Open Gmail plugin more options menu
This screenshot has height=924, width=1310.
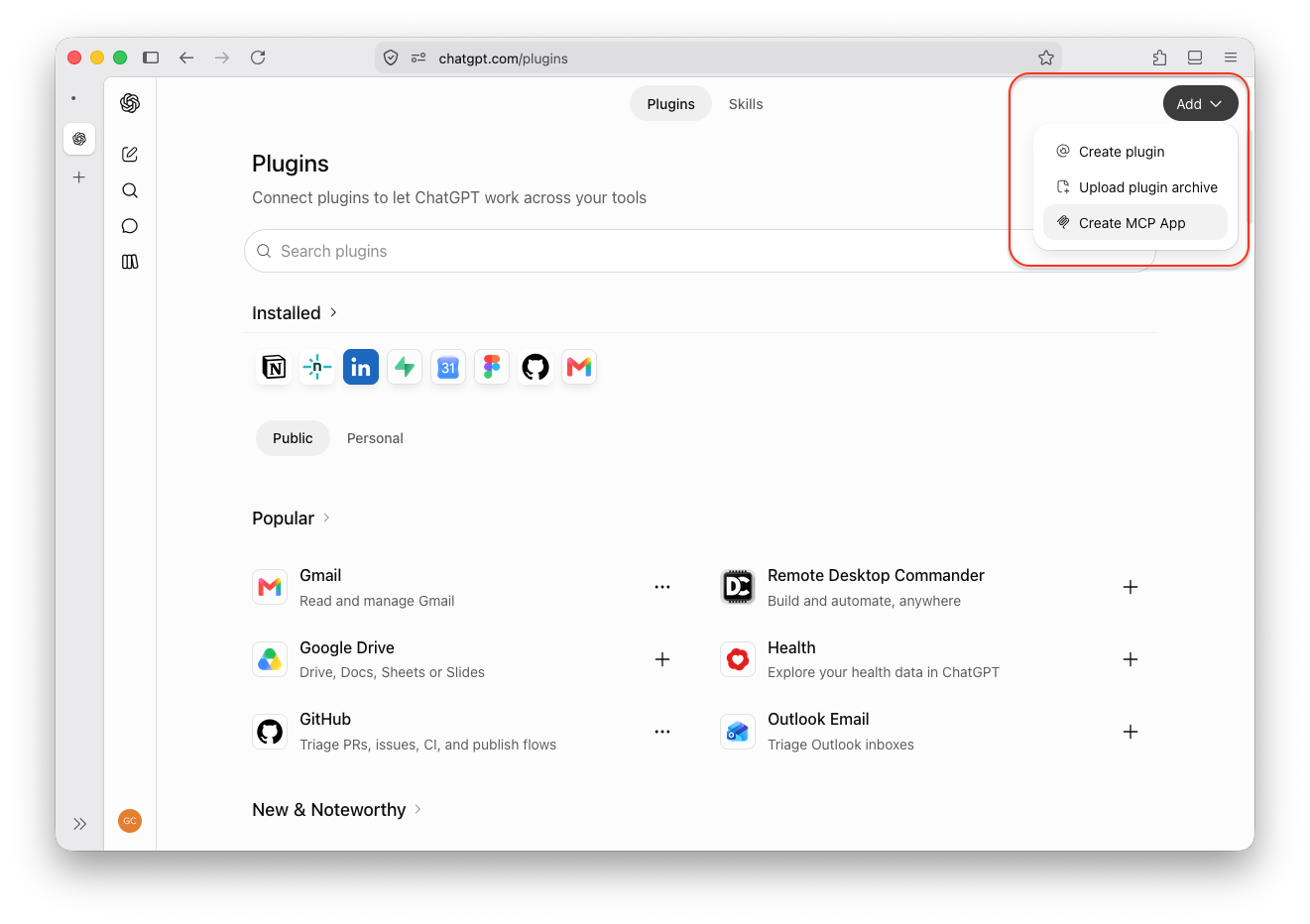pyautogui.click(x=662, y=587)
